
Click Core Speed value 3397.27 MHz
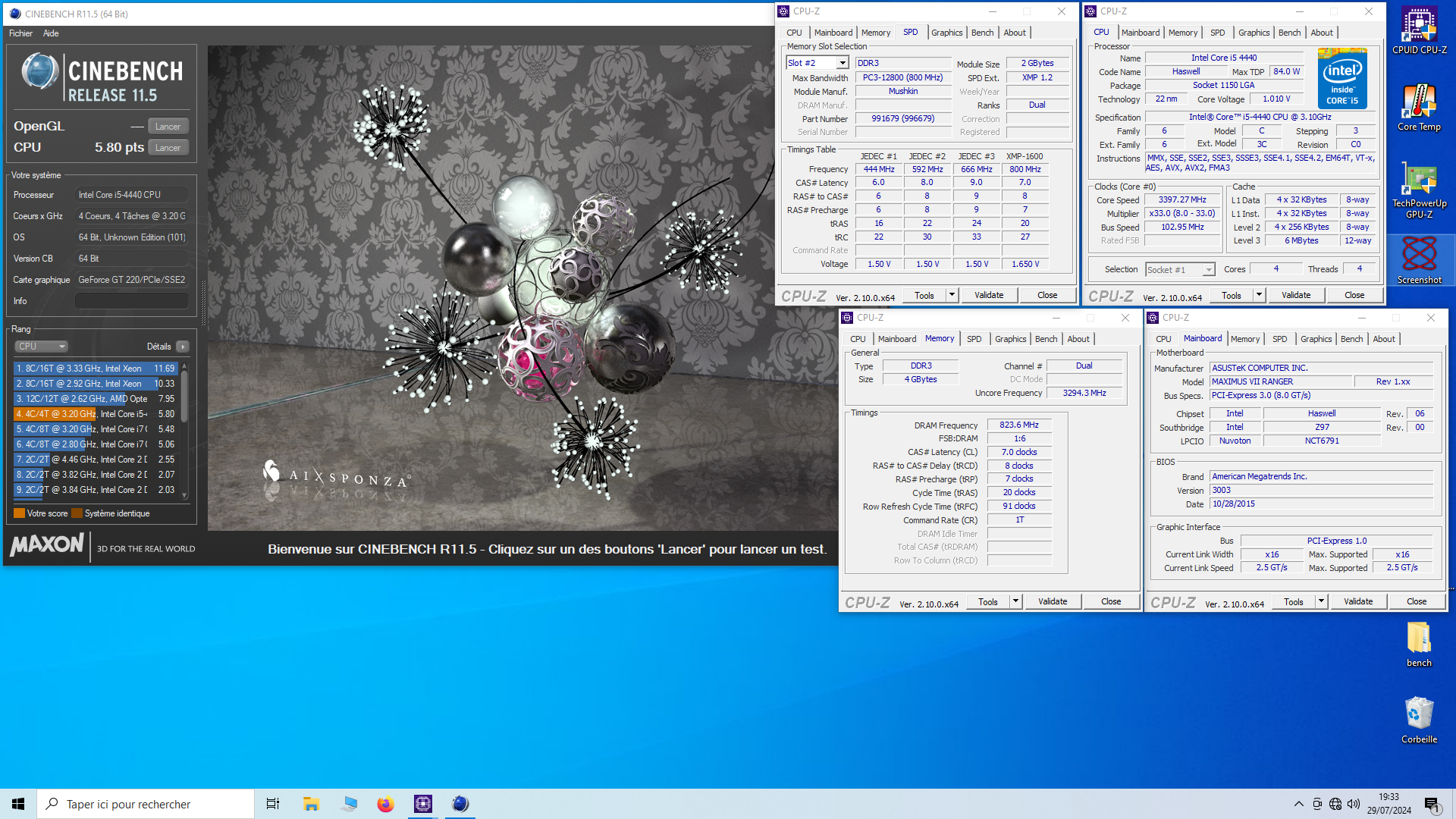coord(1182,200)
